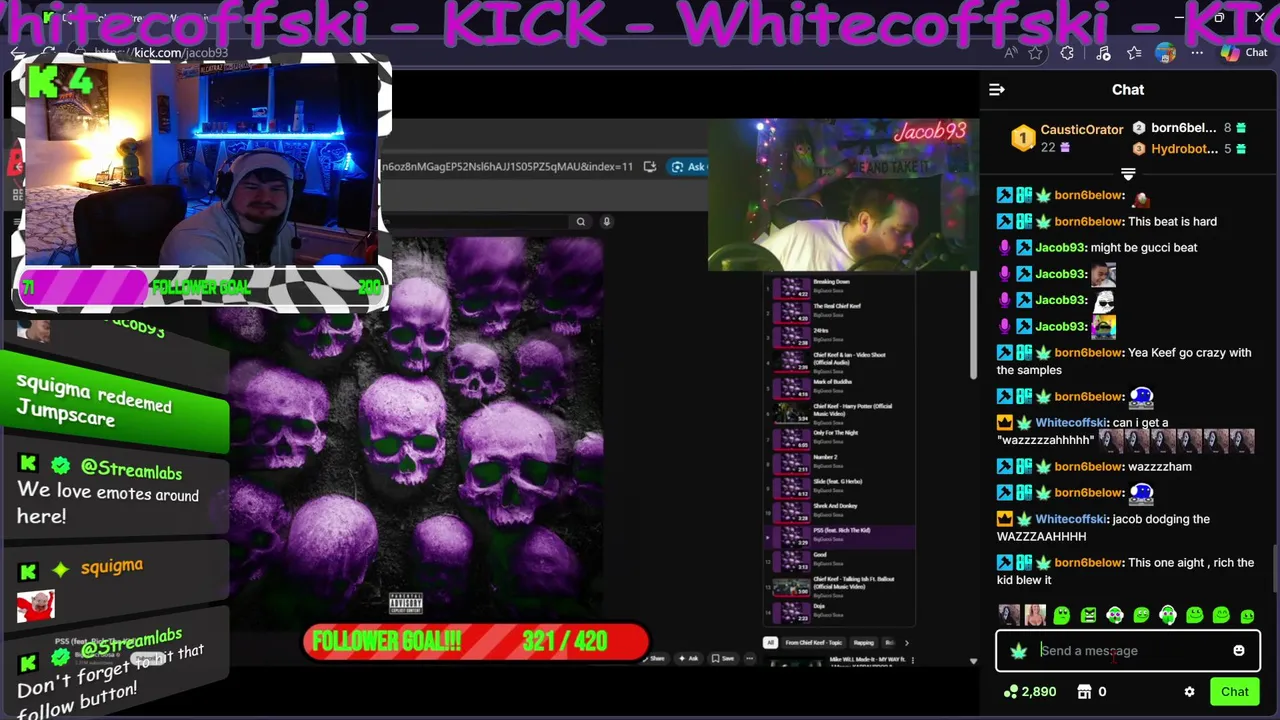
Task: Open CausticOrator's leaderboard entry
Action: pos(1067,138)
